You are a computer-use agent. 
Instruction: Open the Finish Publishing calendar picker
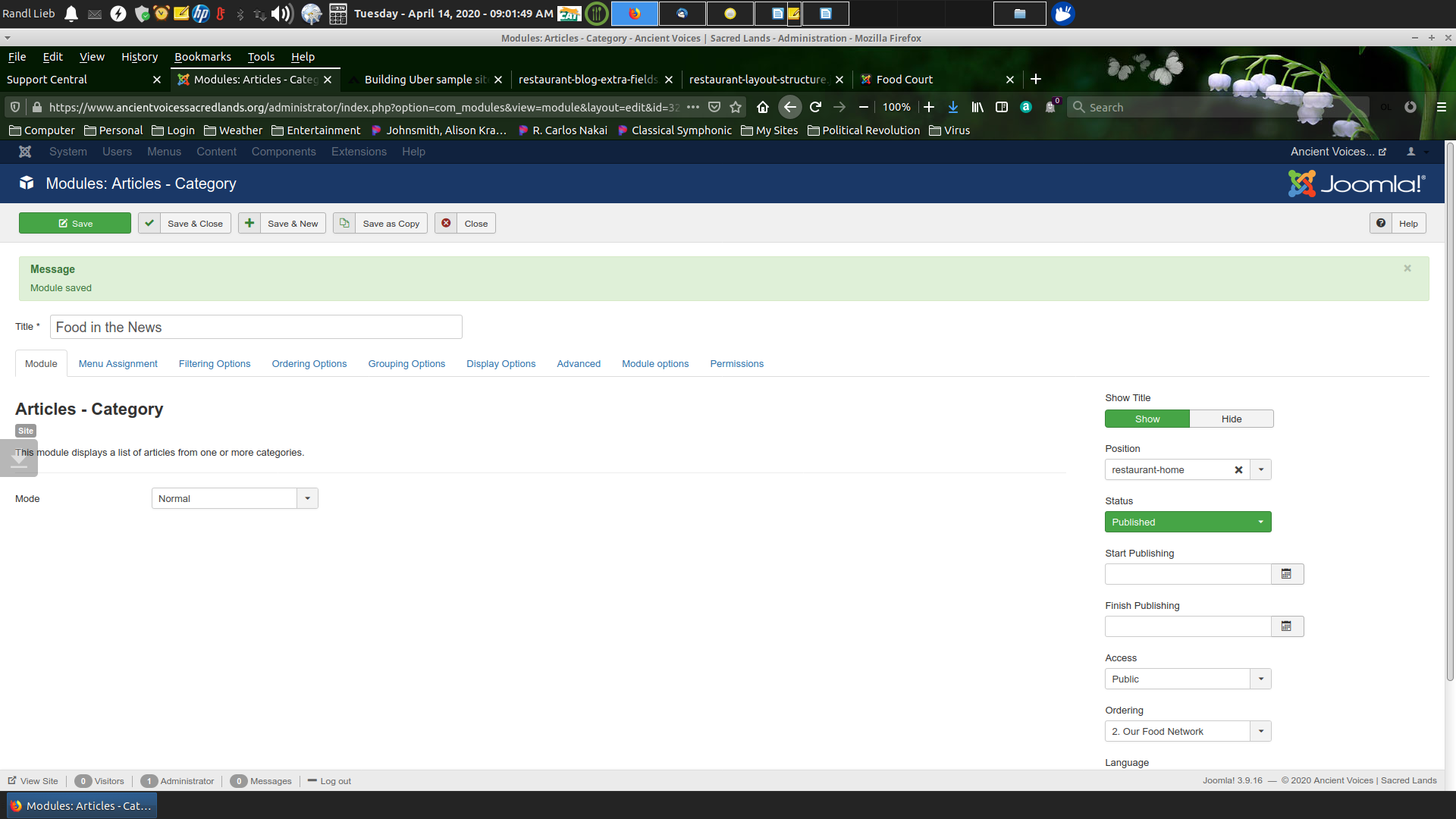point(1286,626)
